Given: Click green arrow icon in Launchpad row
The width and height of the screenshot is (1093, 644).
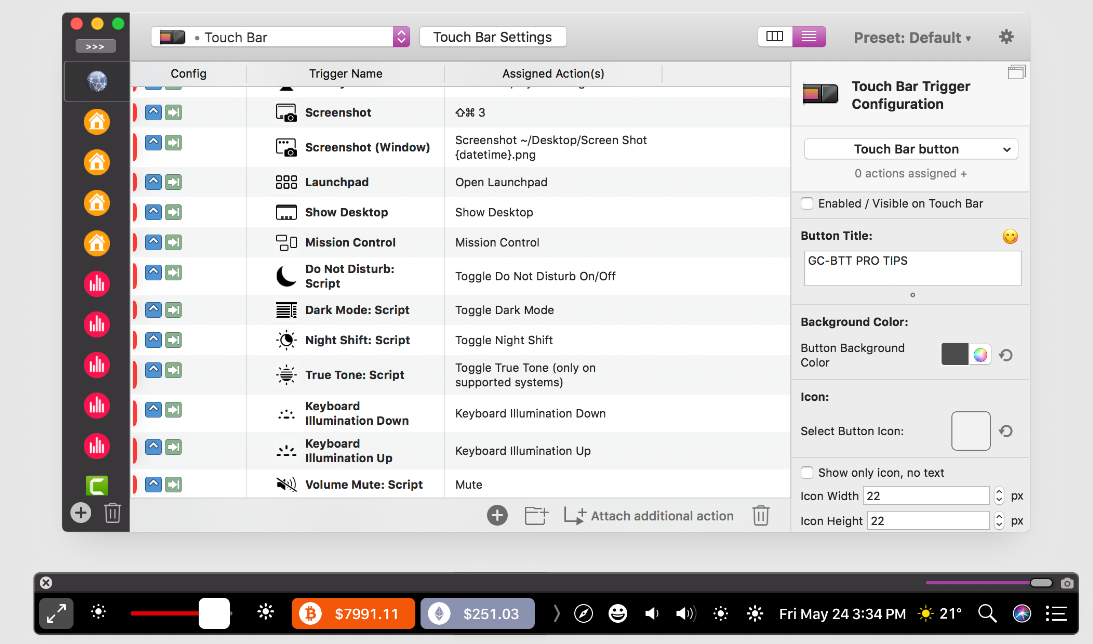Looking at the screenshot, I should click(x=174, y=182).
